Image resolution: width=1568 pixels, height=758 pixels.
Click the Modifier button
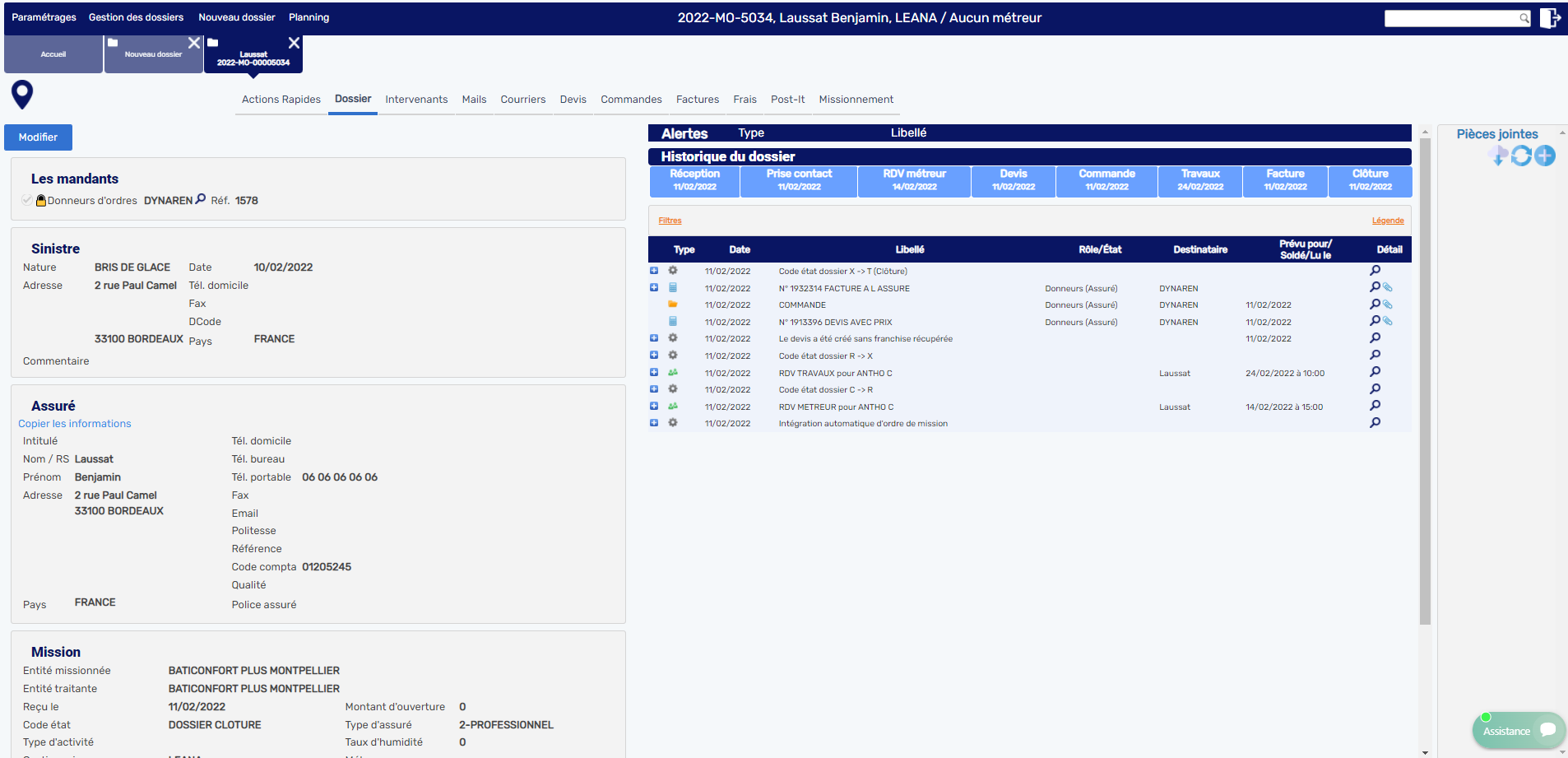click(38, 137)
